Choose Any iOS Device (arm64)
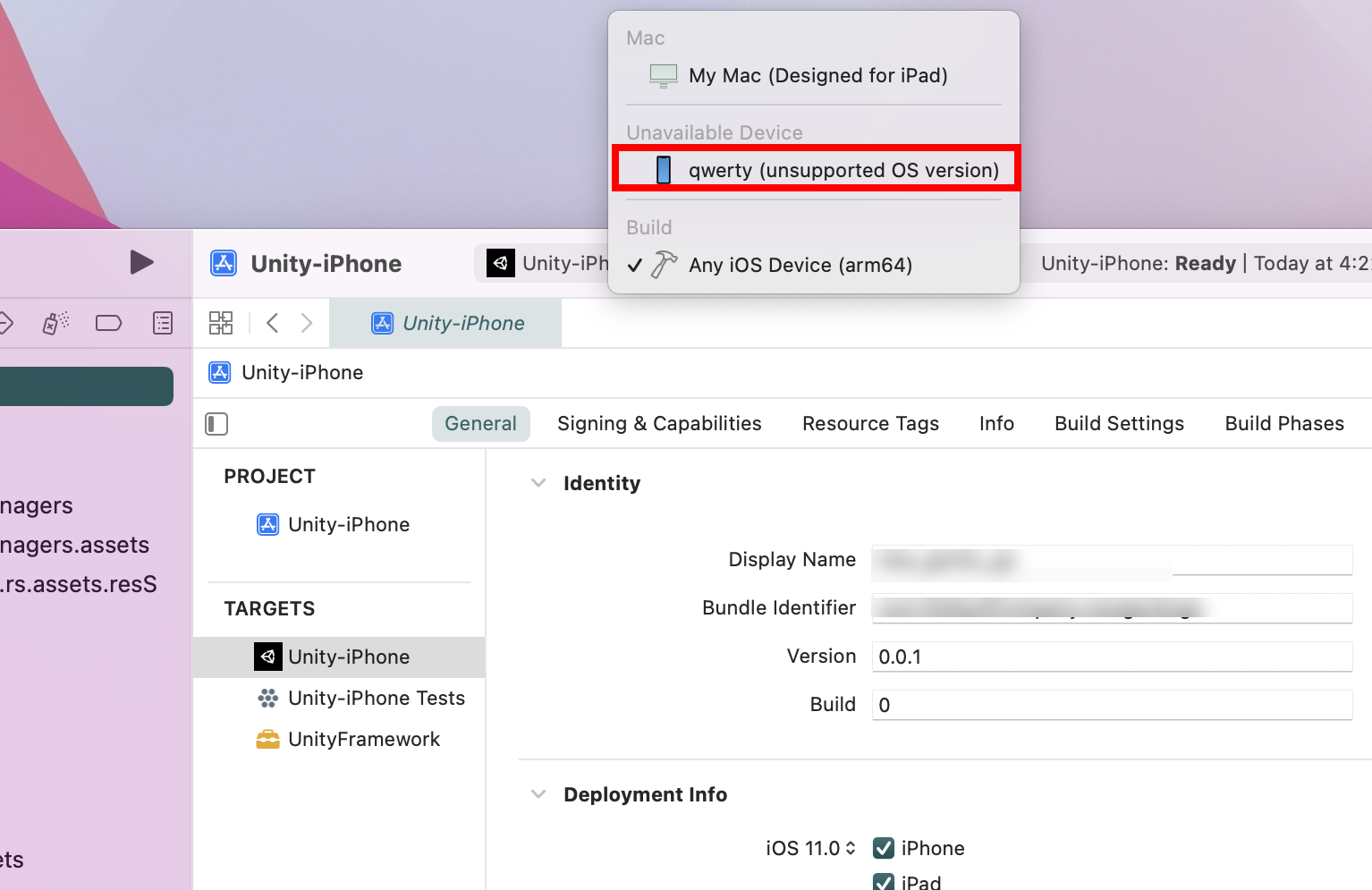1372x890 pixels. pyautogui.click(x=814, y=265)
